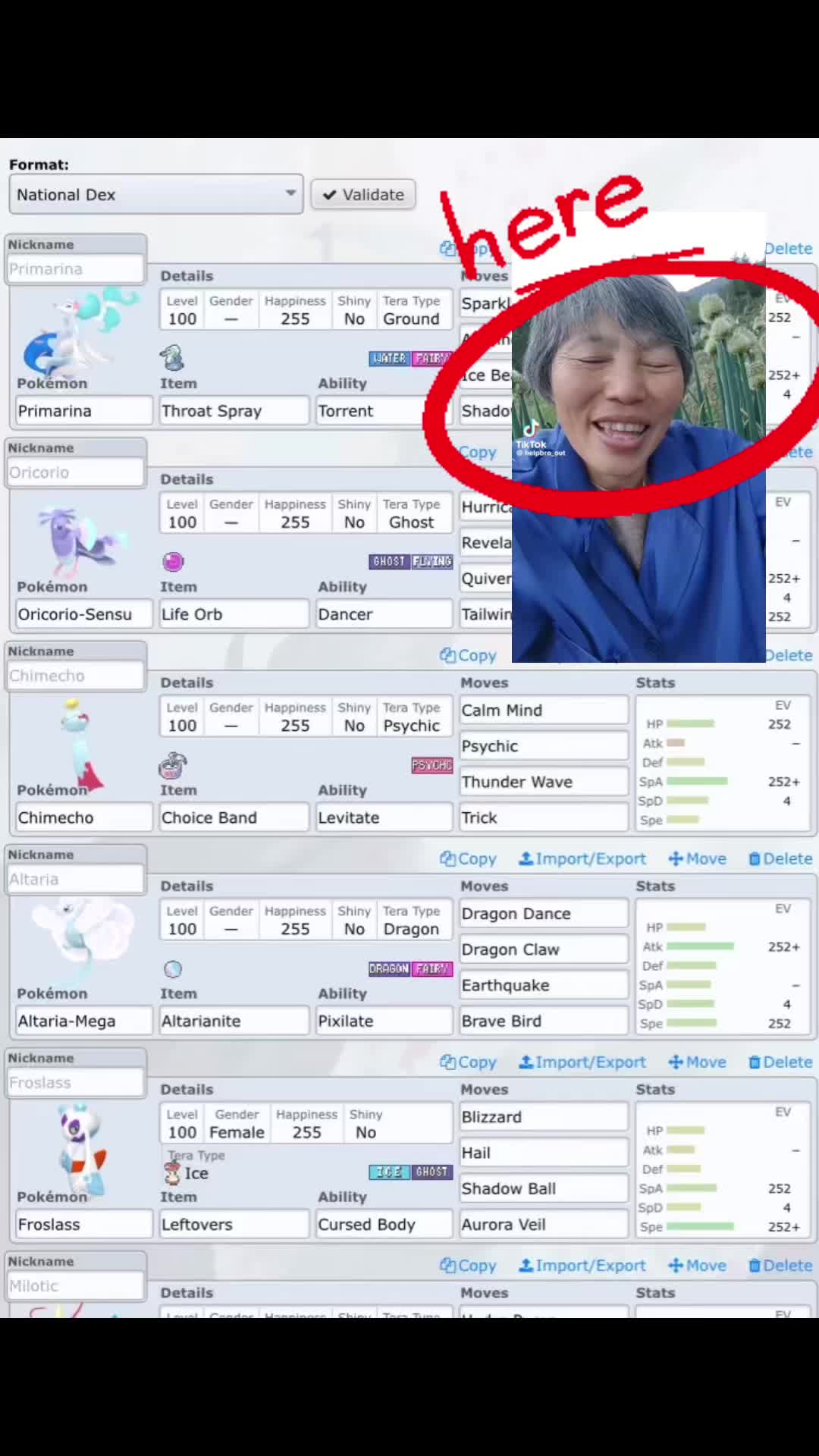Click Move above the Altaria set
The width and height of the screenshot is (819, 1456).
pos(698,858)
